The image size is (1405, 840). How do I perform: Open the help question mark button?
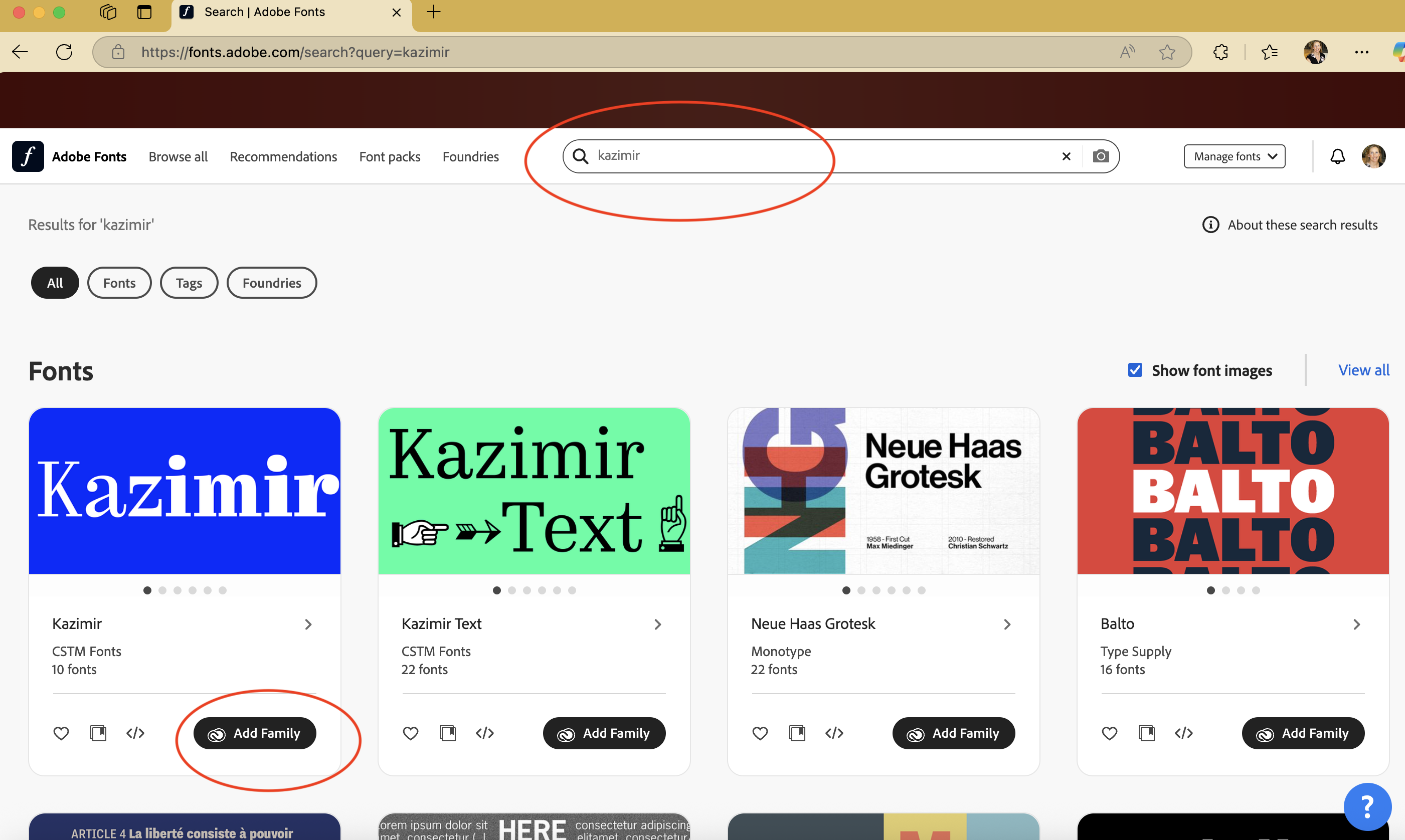click(x=1367, y=806)
